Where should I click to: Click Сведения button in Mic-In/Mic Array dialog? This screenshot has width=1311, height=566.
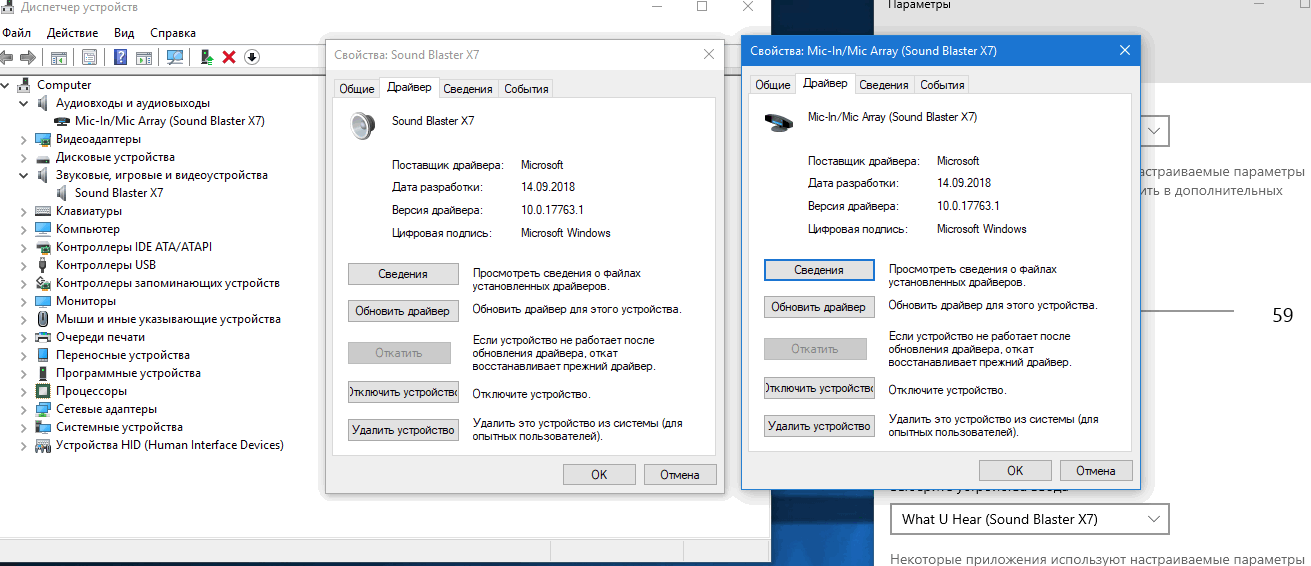click(x=819, y=270)
